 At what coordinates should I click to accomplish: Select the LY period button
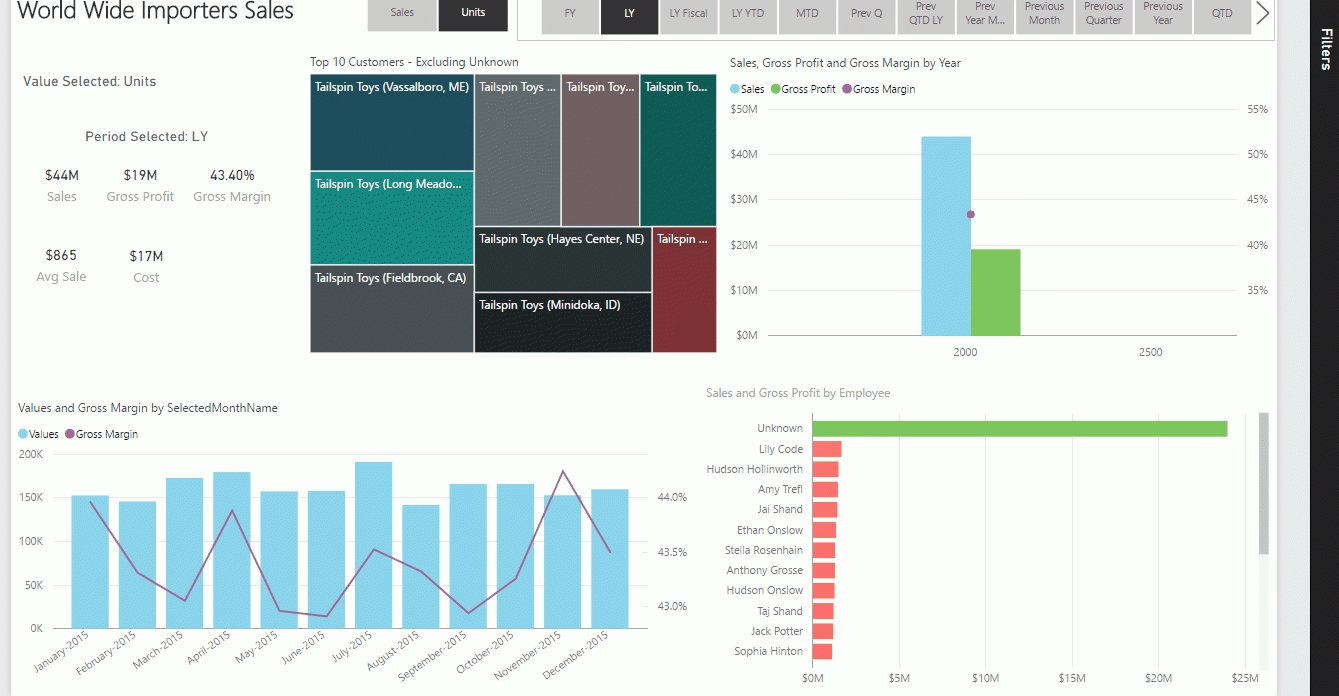pos(629,15)
